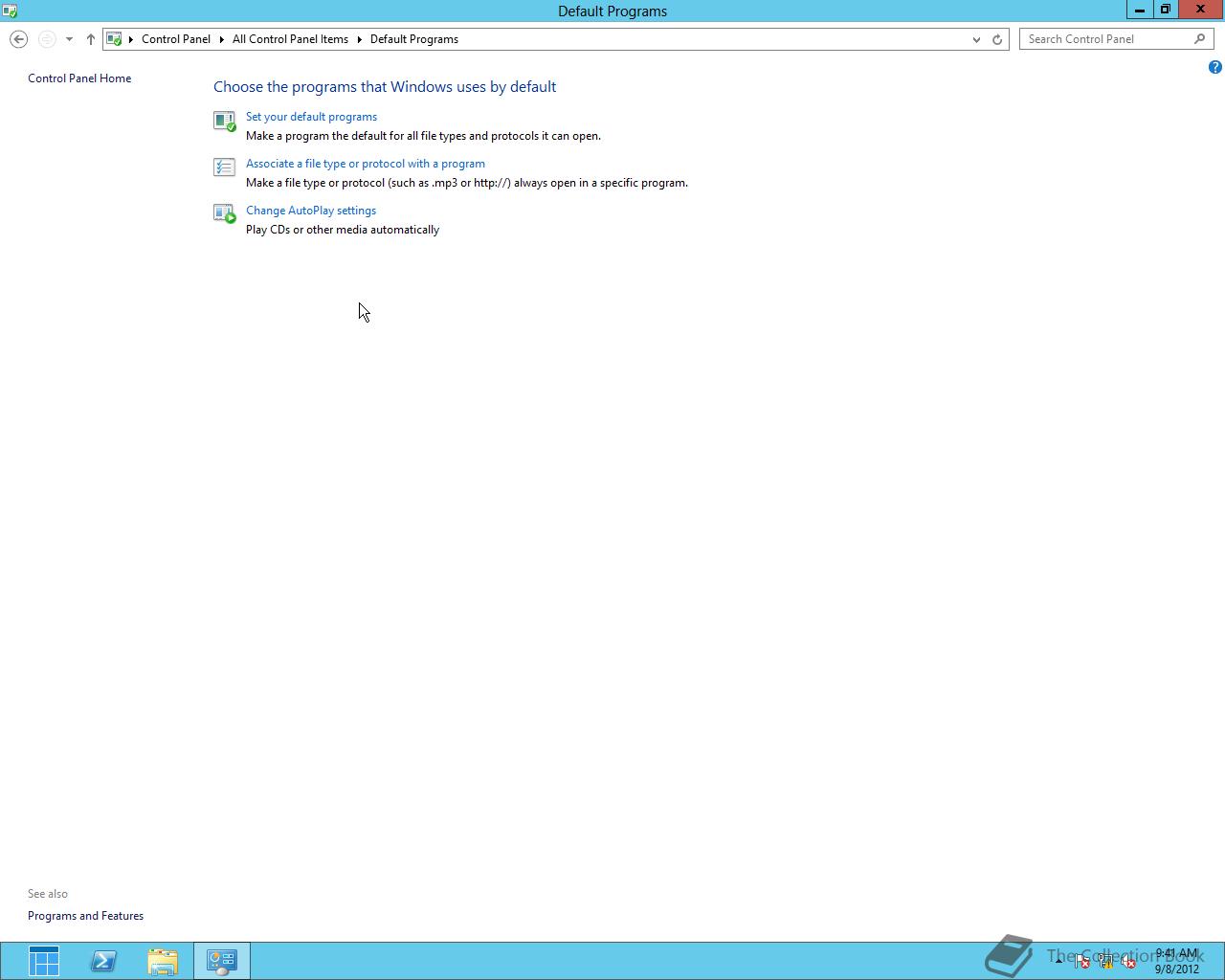Open Set your default programs link
The width and height of the screenshot is (1225, 980).
pyautogui.click(x=311, y=117)
